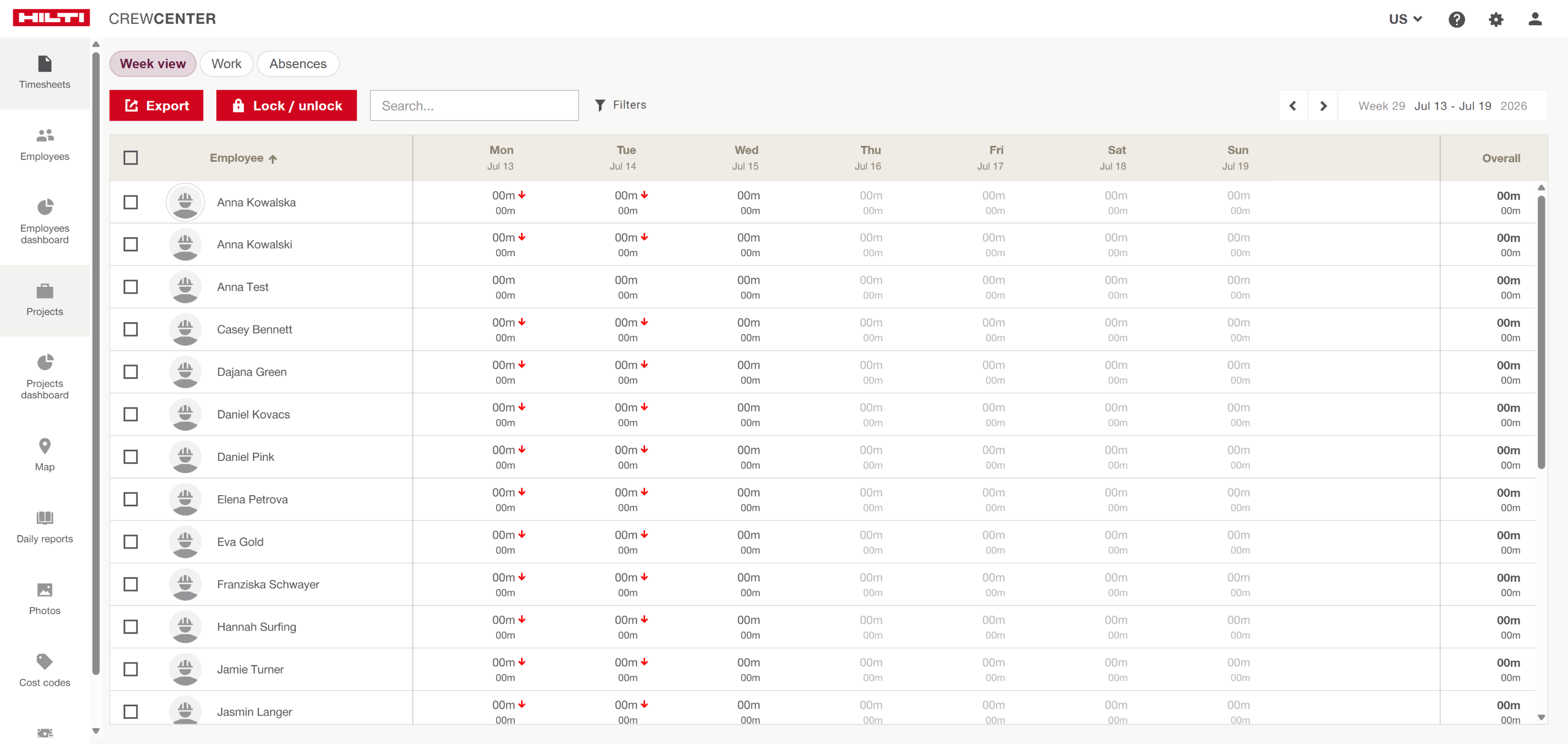Click the Hilti logo

pyautogui.click(x=51, y=18)
